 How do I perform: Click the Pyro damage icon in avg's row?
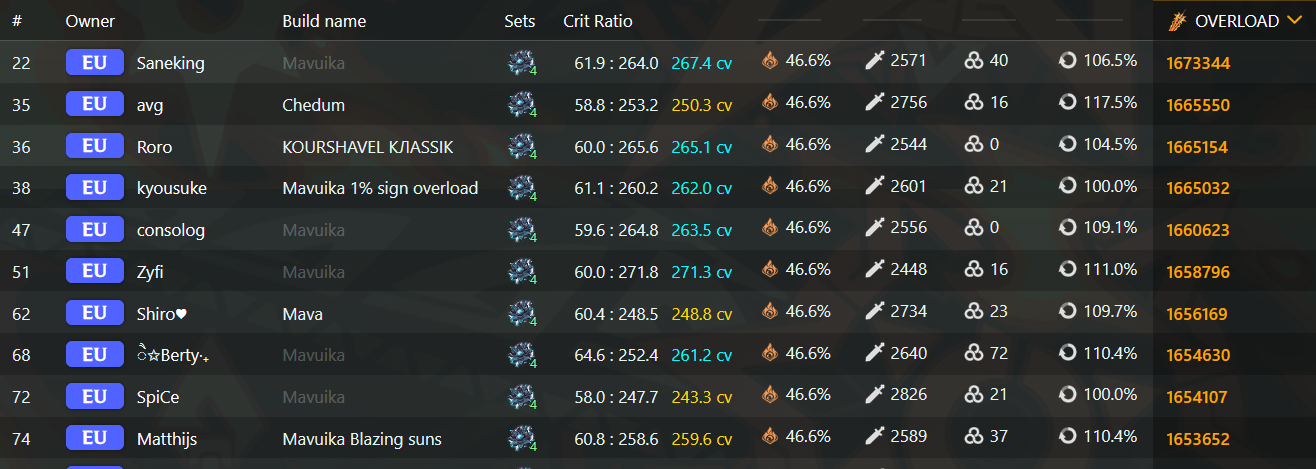[x=770, y=102]
